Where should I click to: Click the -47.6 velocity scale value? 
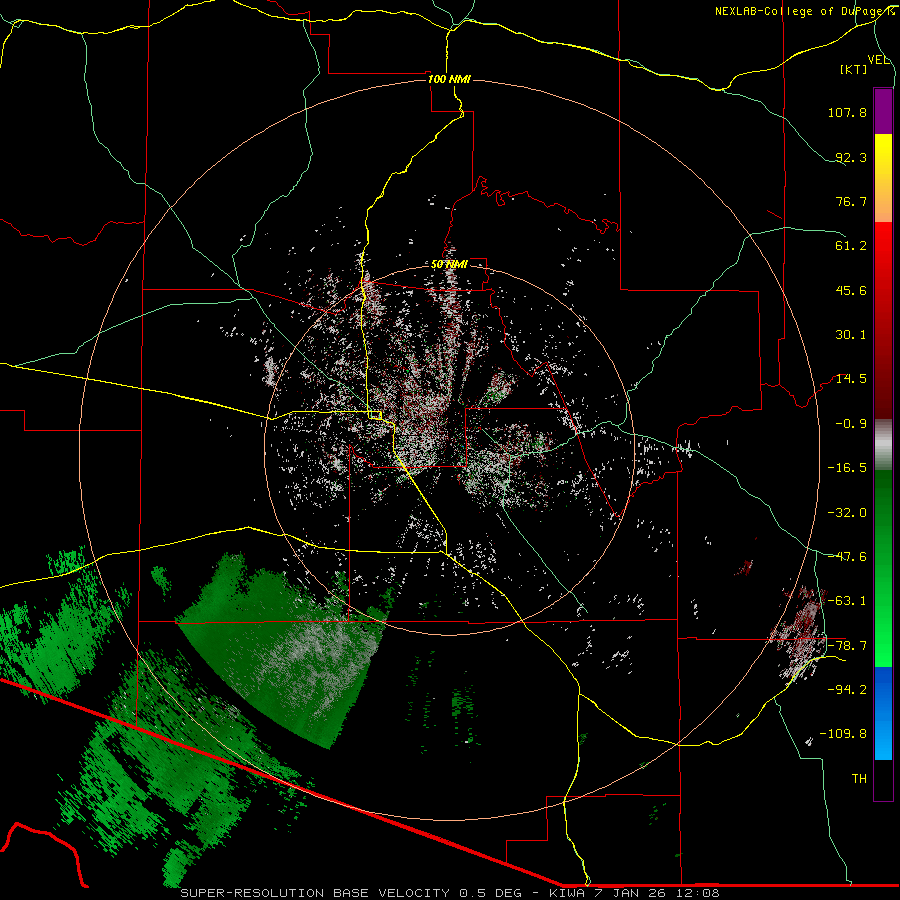click(x=847, y=557)
